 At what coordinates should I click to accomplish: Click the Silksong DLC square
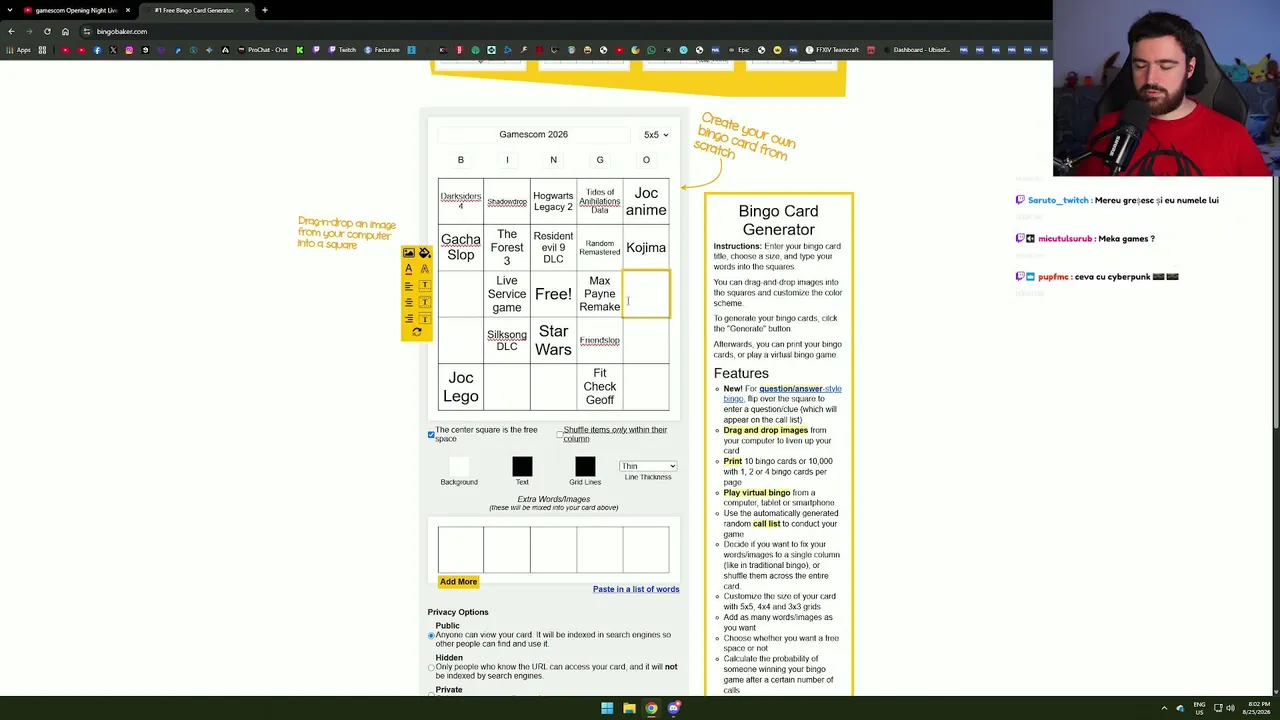pos(507,341)
